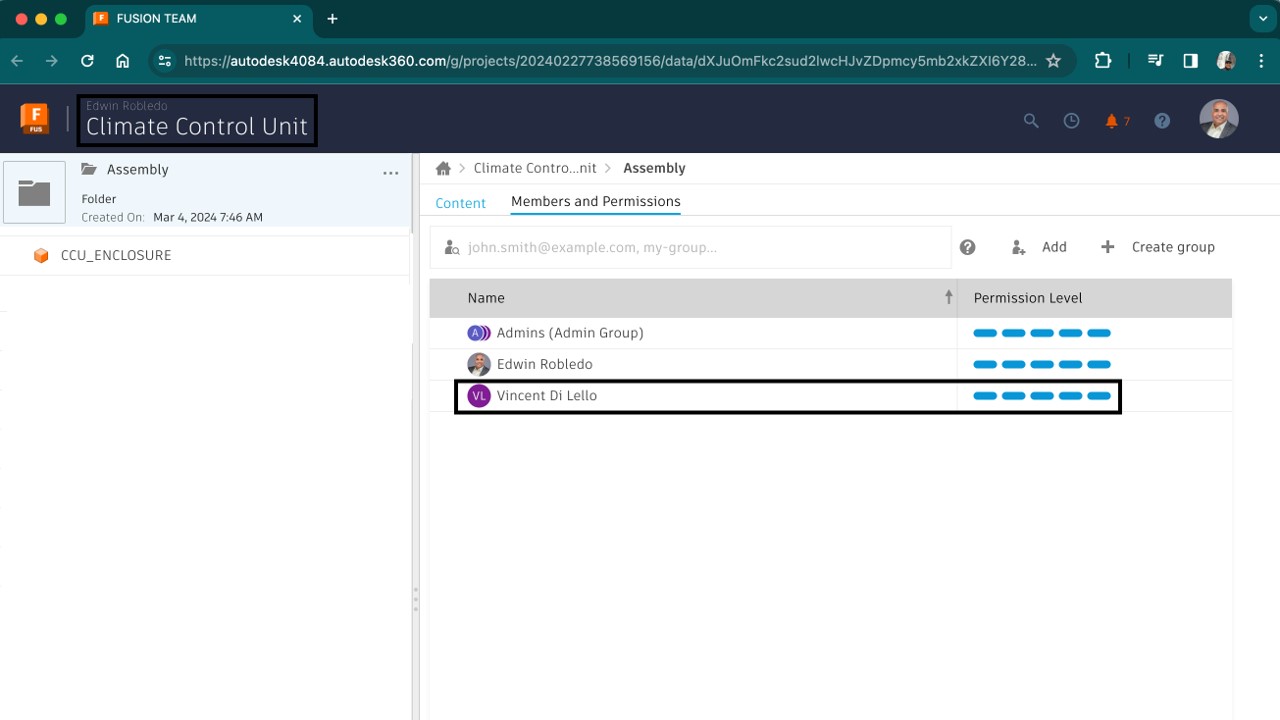Open the Assembly folder options ellipsis menu
This screenshot has width=1280, height=720.
coord(390,172)
